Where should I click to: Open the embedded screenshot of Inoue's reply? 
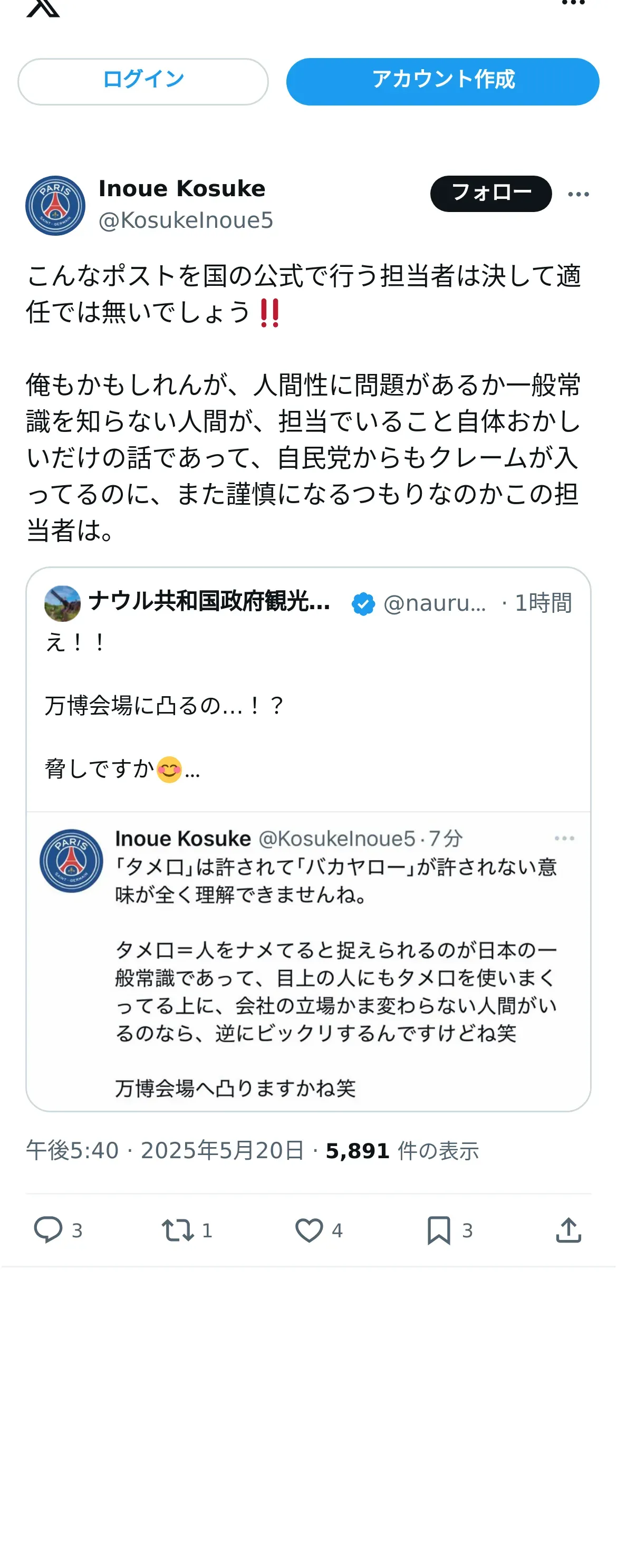pyautogui.click(x=308, y=961)
